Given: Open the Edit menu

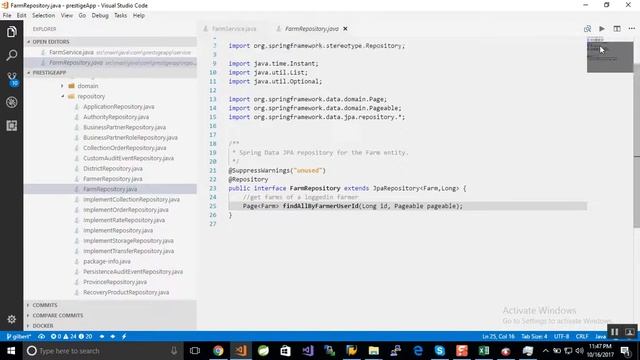Looking at the screenshot, I should (22, 16).
